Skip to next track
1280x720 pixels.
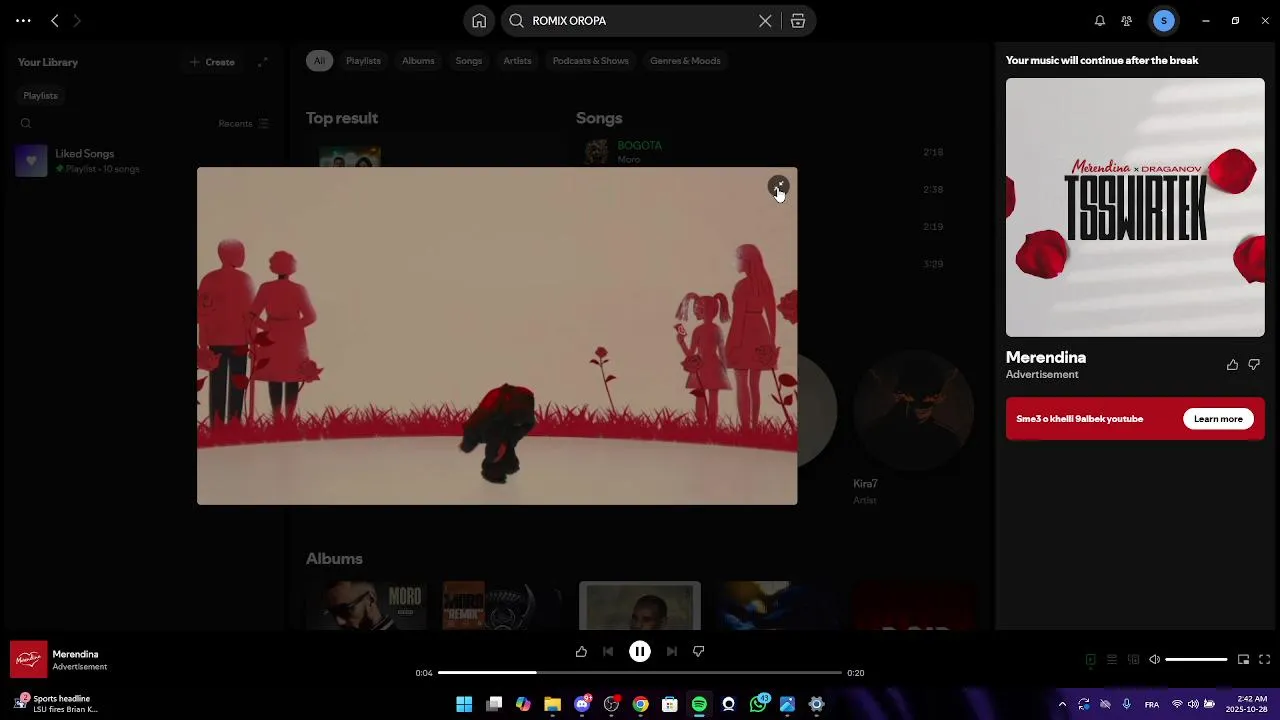672,652
